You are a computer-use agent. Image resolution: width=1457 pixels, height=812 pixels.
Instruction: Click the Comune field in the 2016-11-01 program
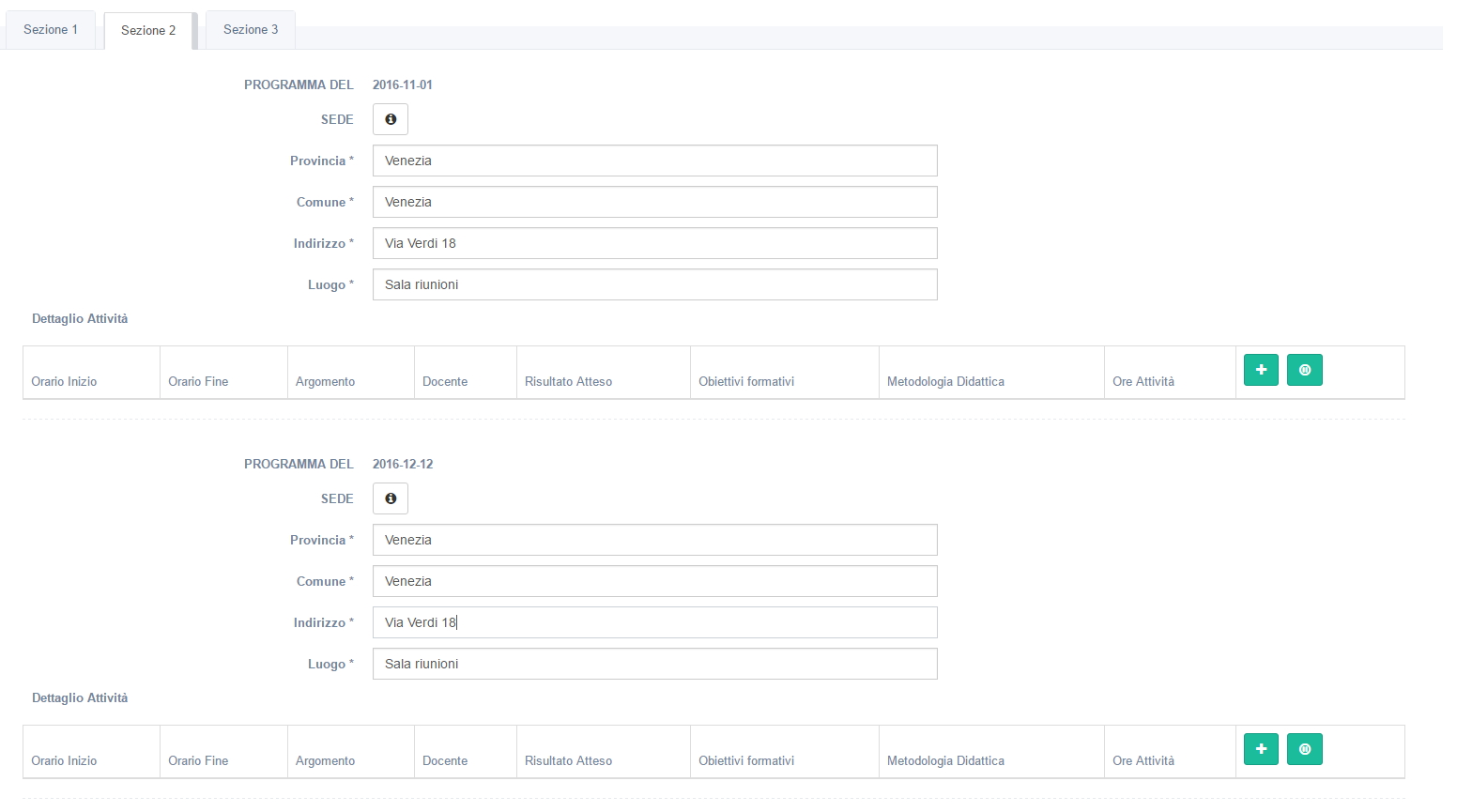pyautogui.click(x=654, y=202)
